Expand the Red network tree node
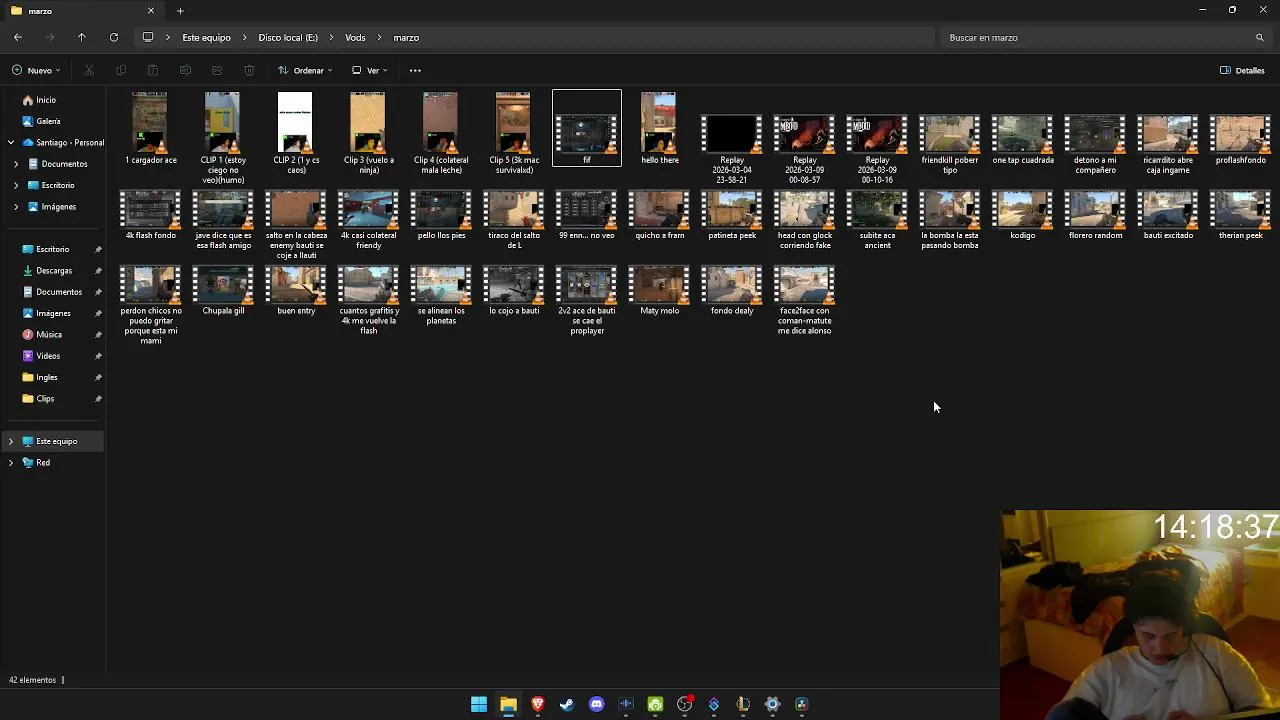The height and width of the screenshot is (720, 1280). (11, 463)
